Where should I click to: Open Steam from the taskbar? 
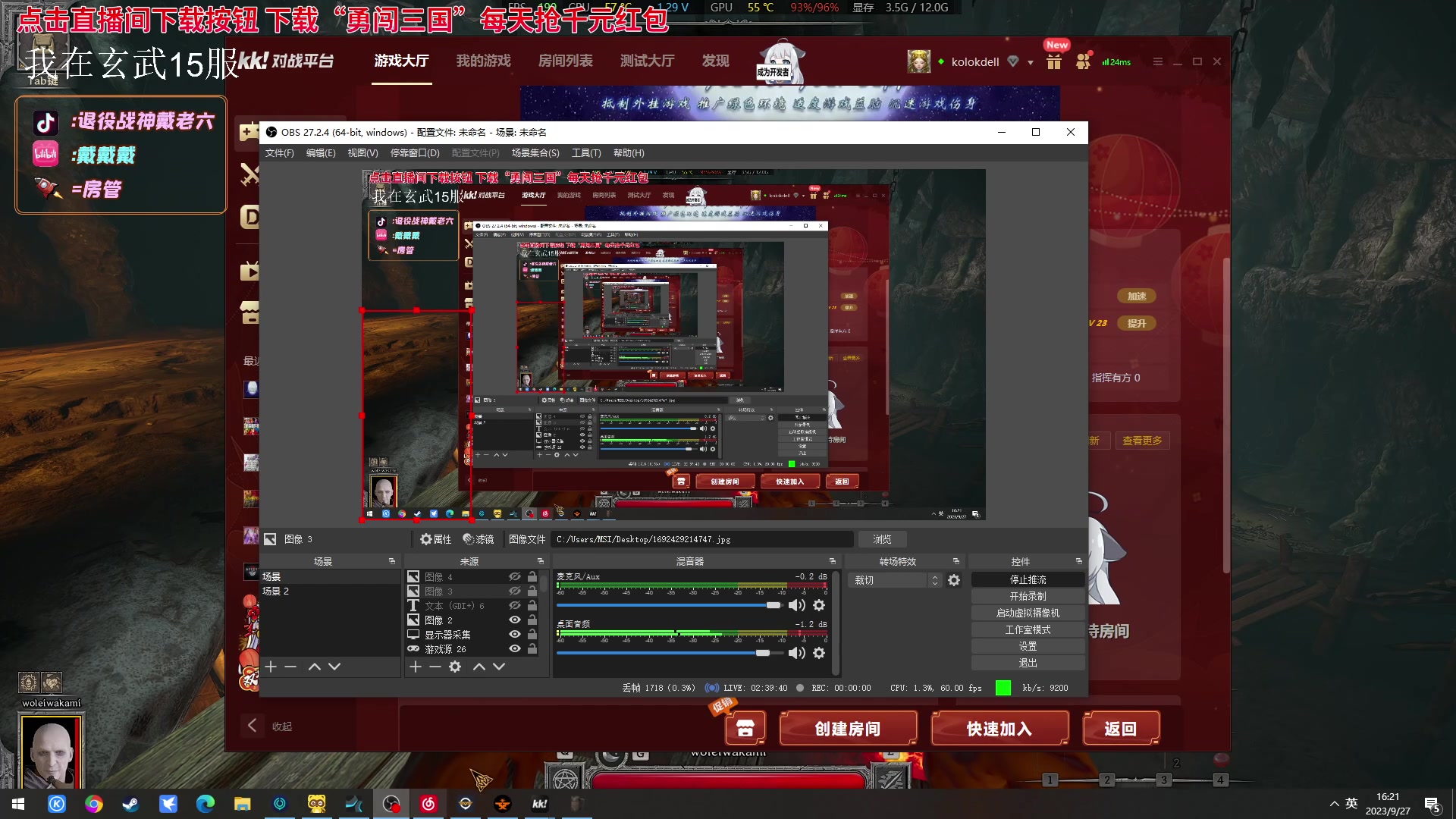click(130, 804)
